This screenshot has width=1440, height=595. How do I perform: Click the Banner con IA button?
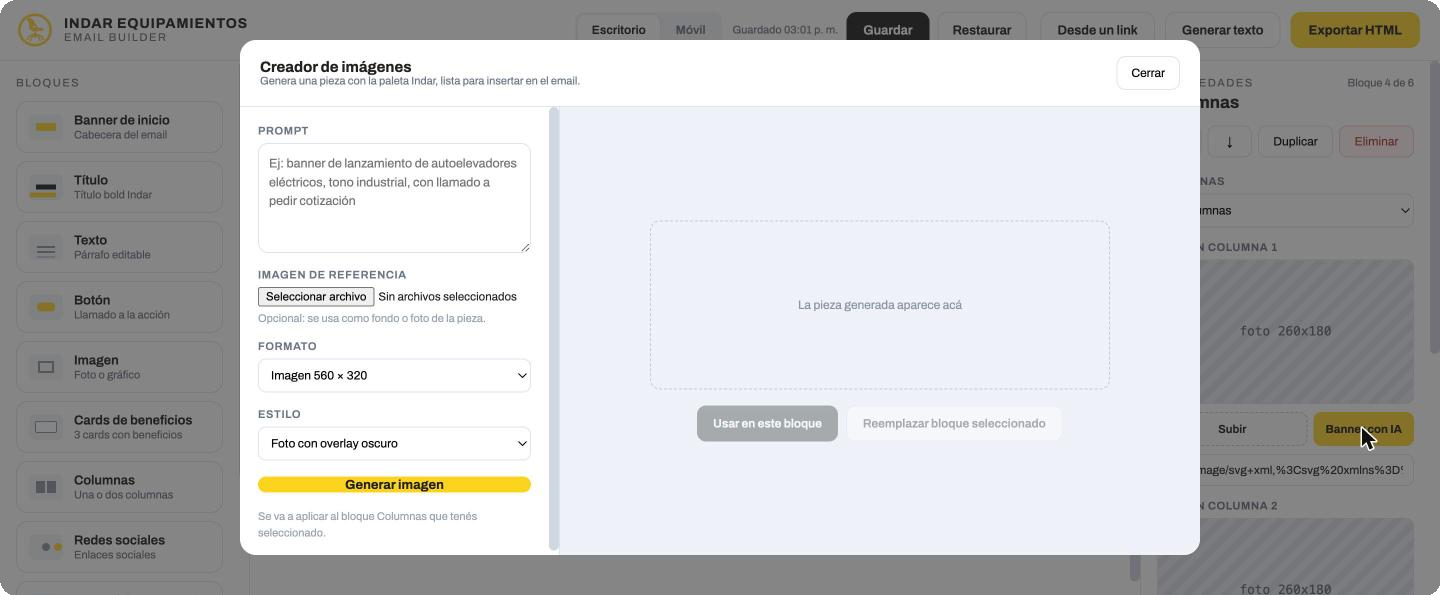point(1363,429)
